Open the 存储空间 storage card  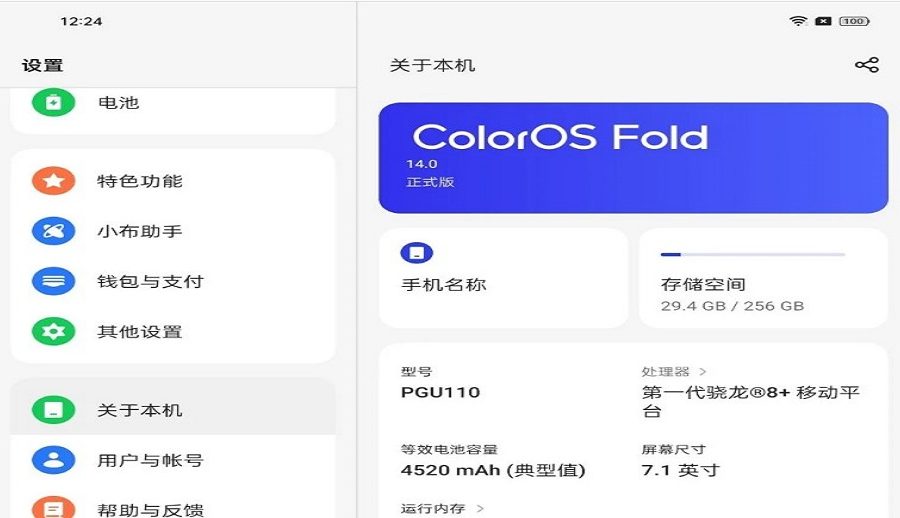click(x=762, y=285)
